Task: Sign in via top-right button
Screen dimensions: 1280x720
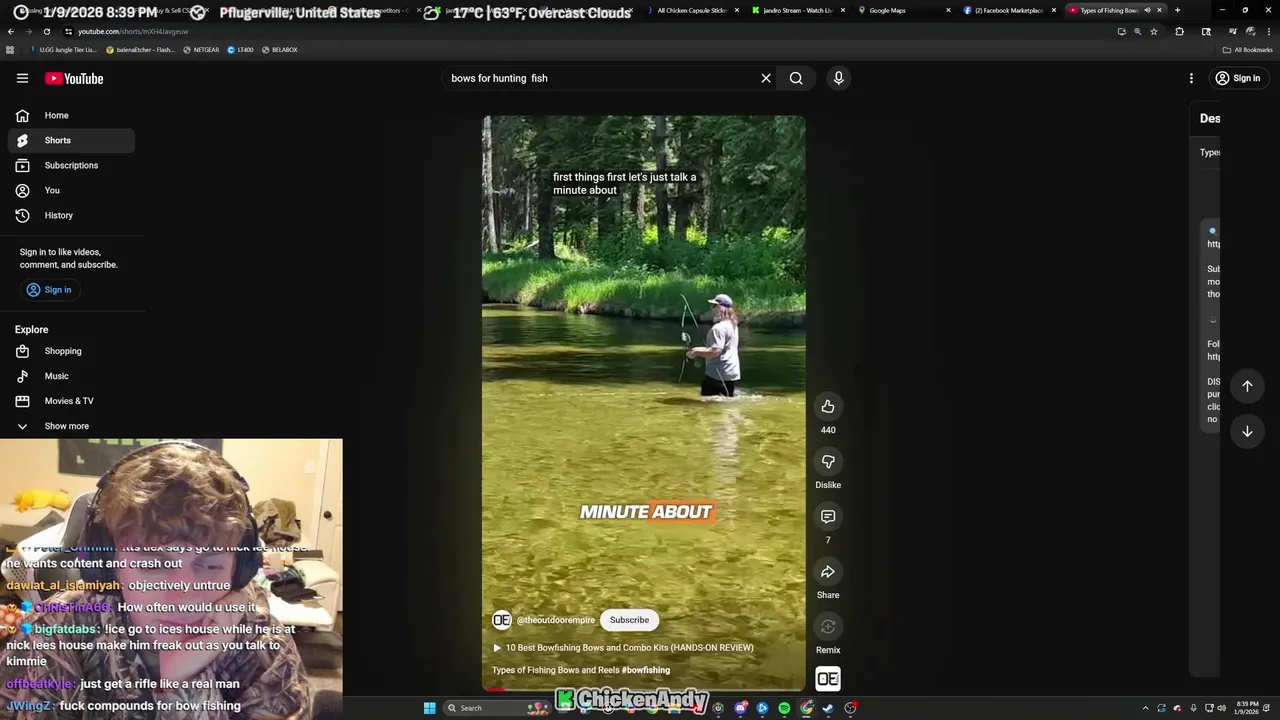Action: [x=1237, y=78]
